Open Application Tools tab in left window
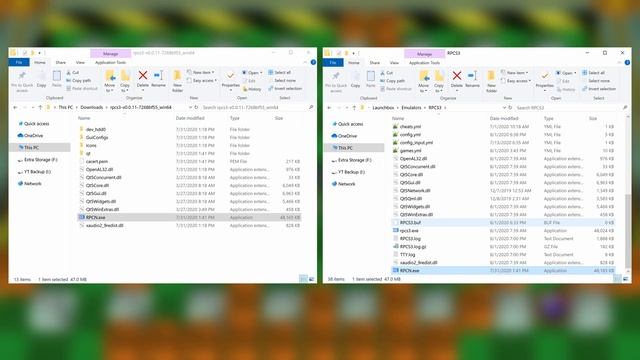Image resolution: width=640 pixels, height=360 pixels. click(x=110, y=62)
